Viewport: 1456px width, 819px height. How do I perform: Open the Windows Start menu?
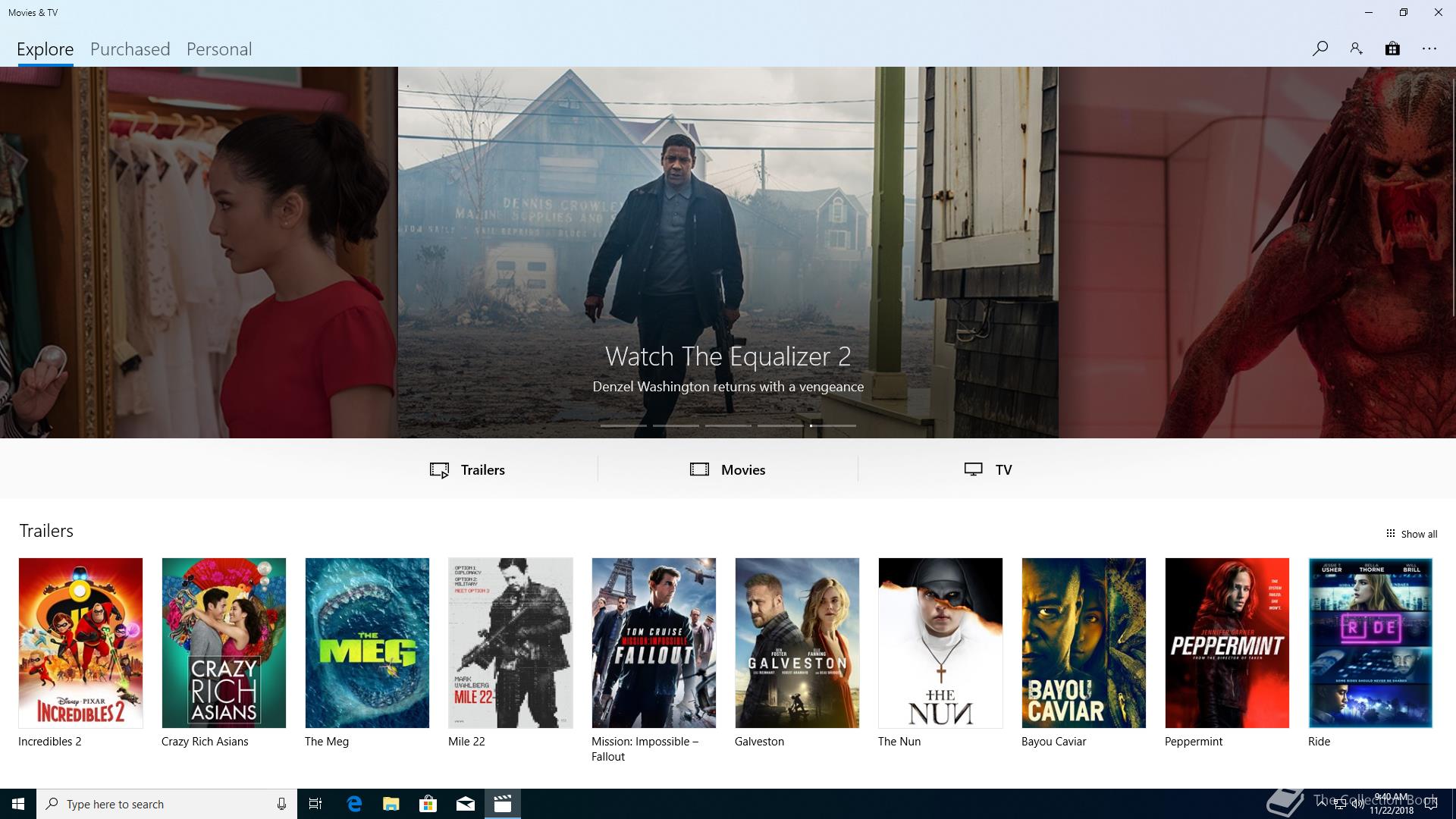(18, 804)
